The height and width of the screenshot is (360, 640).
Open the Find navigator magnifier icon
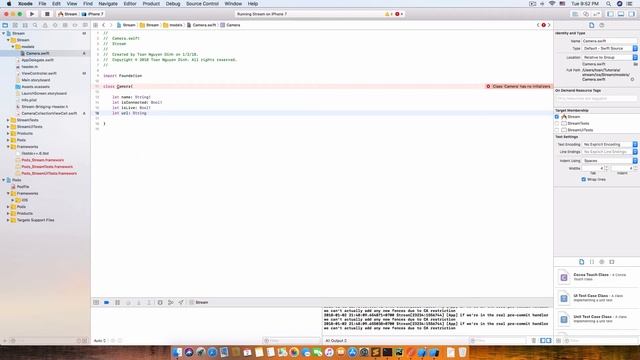(35, 25)
